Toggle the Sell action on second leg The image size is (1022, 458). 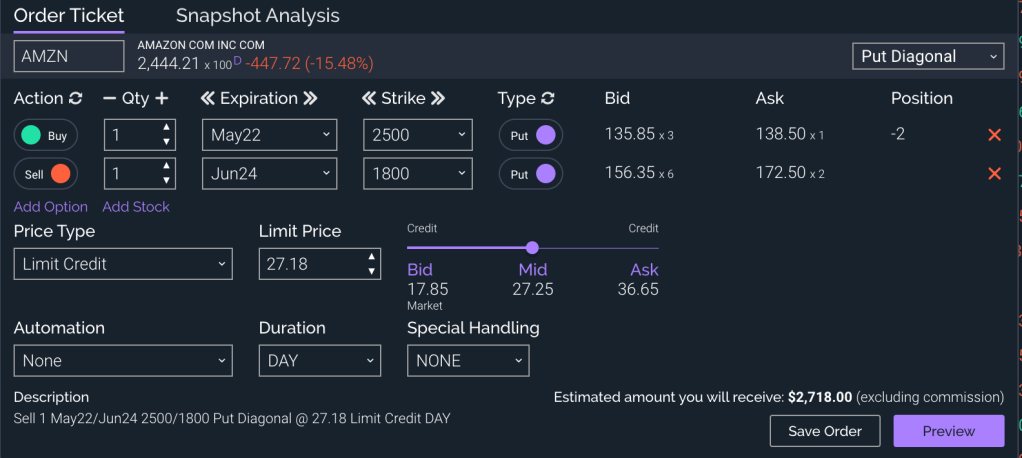[47, 174]
